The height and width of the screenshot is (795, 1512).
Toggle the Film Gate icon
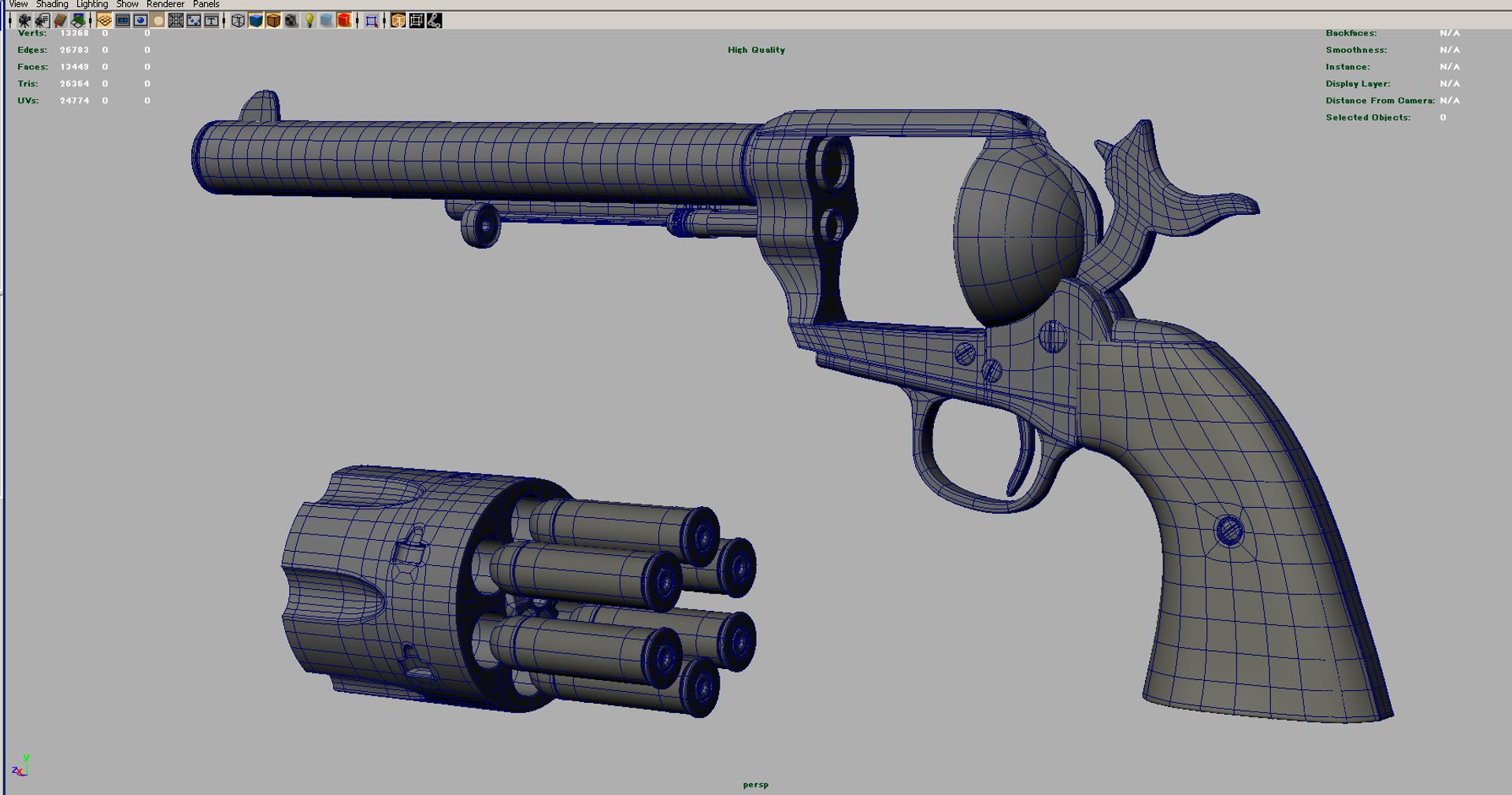click(x=123, y=20)
